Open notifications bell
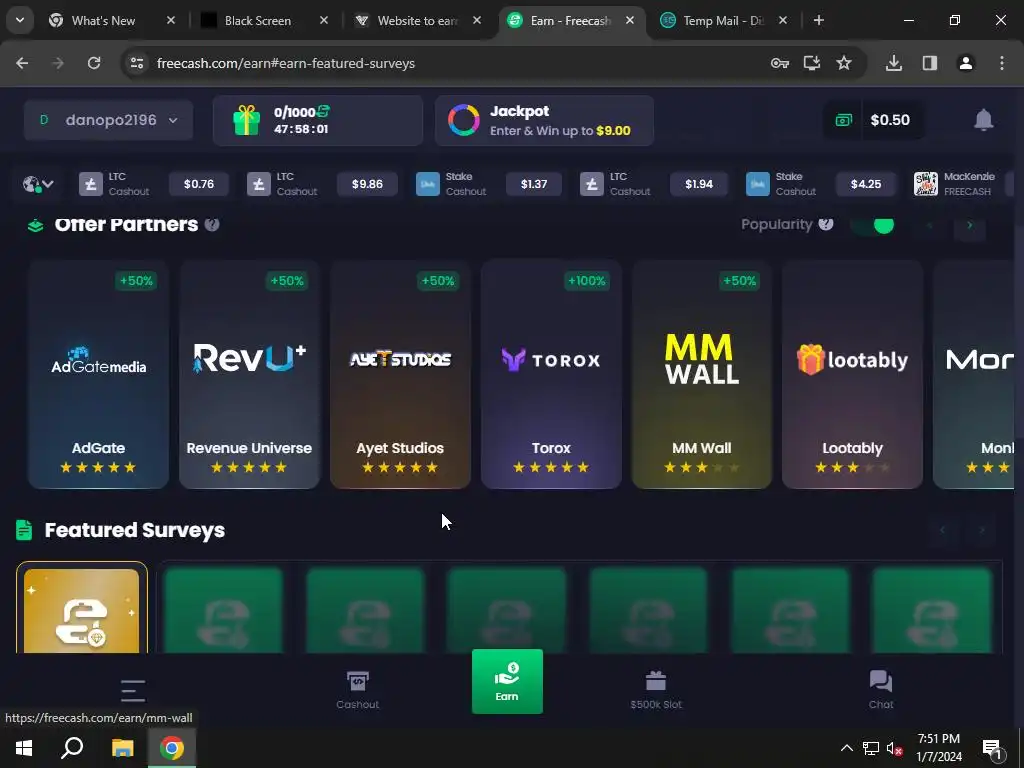The height and width of the screenshot is (768, 1024). click(x=984, y=120)
